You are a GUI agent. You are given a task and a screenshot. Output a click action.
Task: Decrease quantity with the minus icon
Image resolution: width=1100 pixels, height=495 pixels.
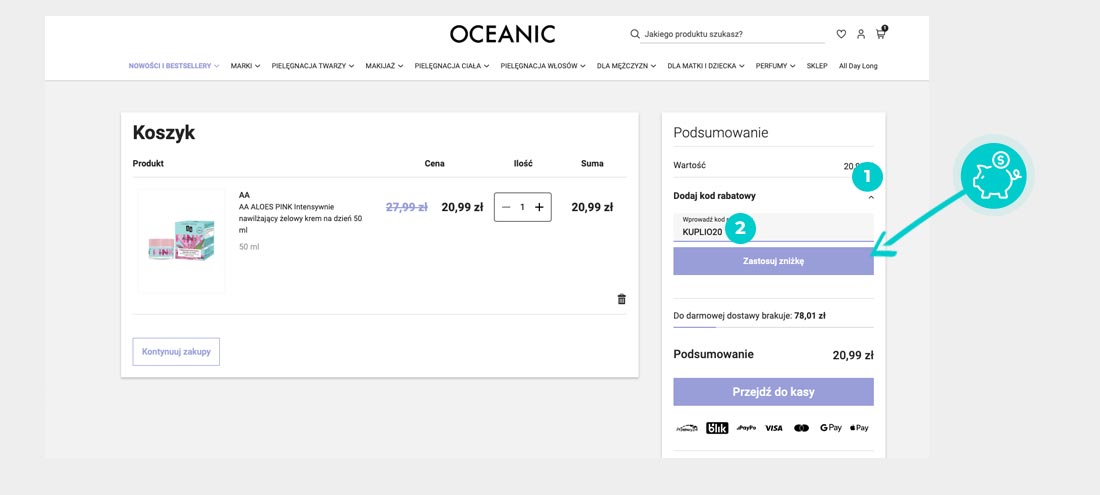506,207
